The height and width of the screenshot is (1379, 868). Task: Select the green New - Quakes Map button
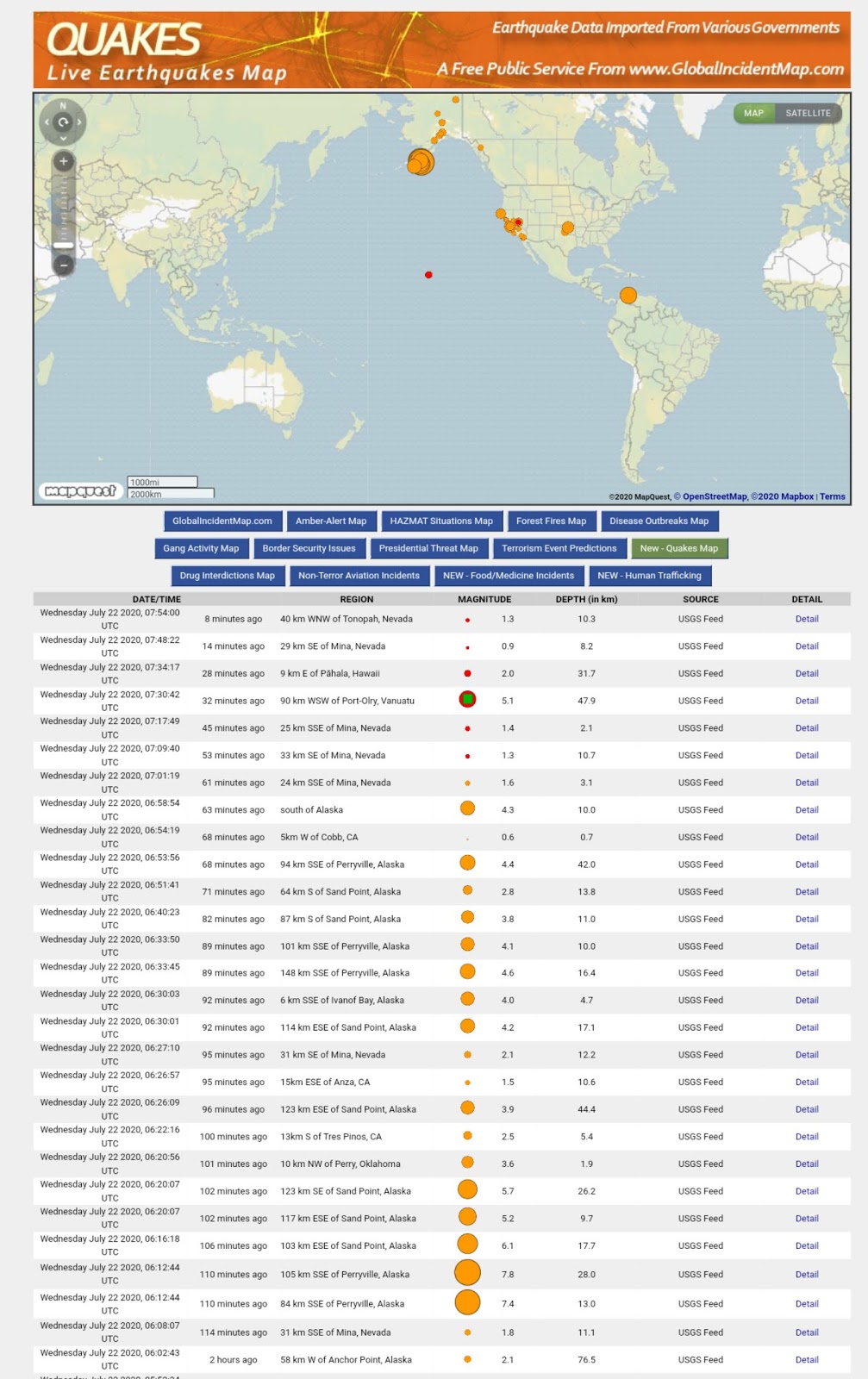click(x=679, y=548)
